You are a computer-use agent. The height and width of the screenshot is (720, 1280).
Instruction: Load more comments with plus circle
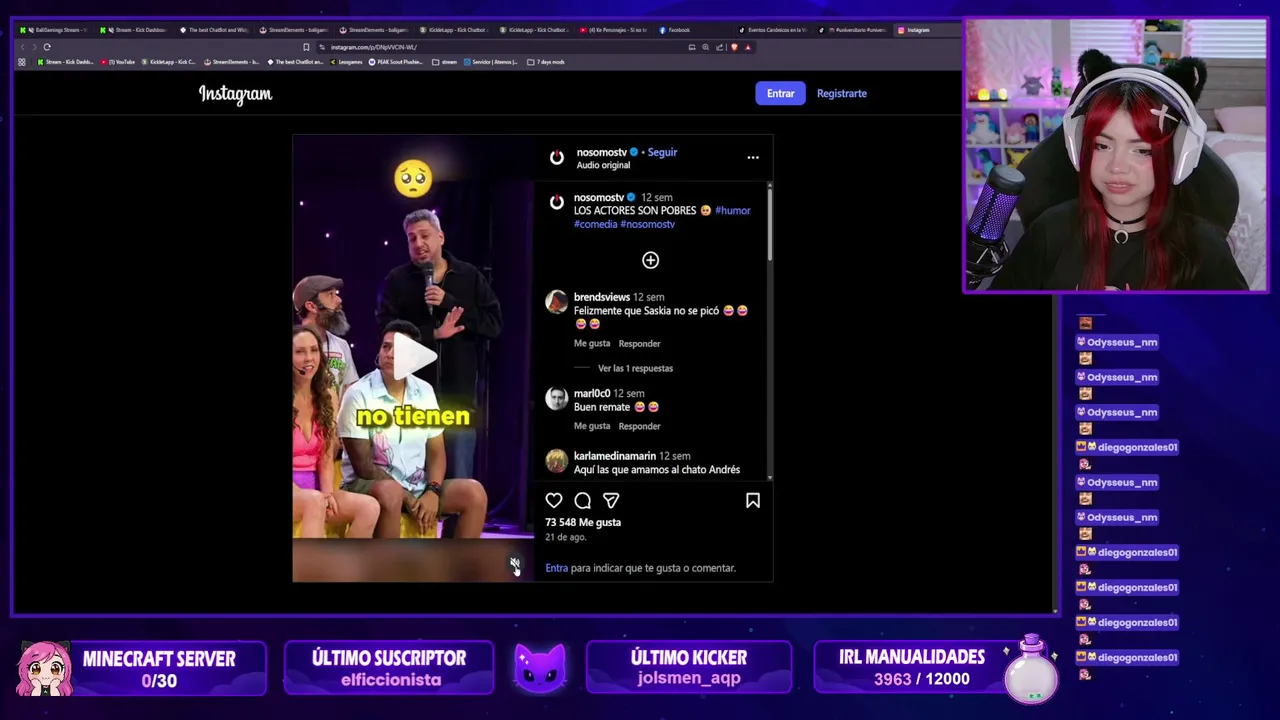pos(650,260)
